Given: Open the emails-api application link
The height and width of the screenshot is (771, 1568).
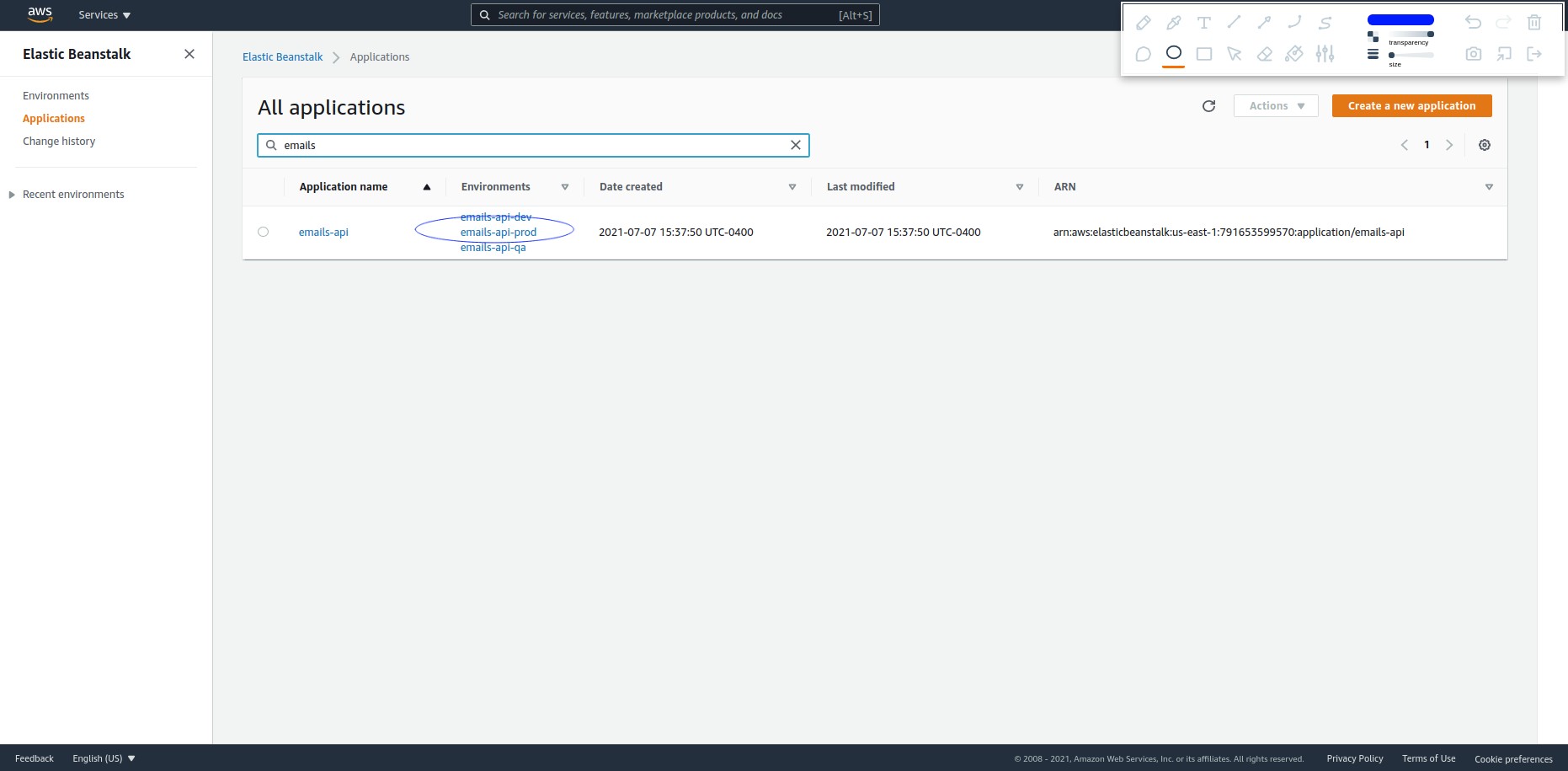Looking at the screenshot, I should [323, 233].
